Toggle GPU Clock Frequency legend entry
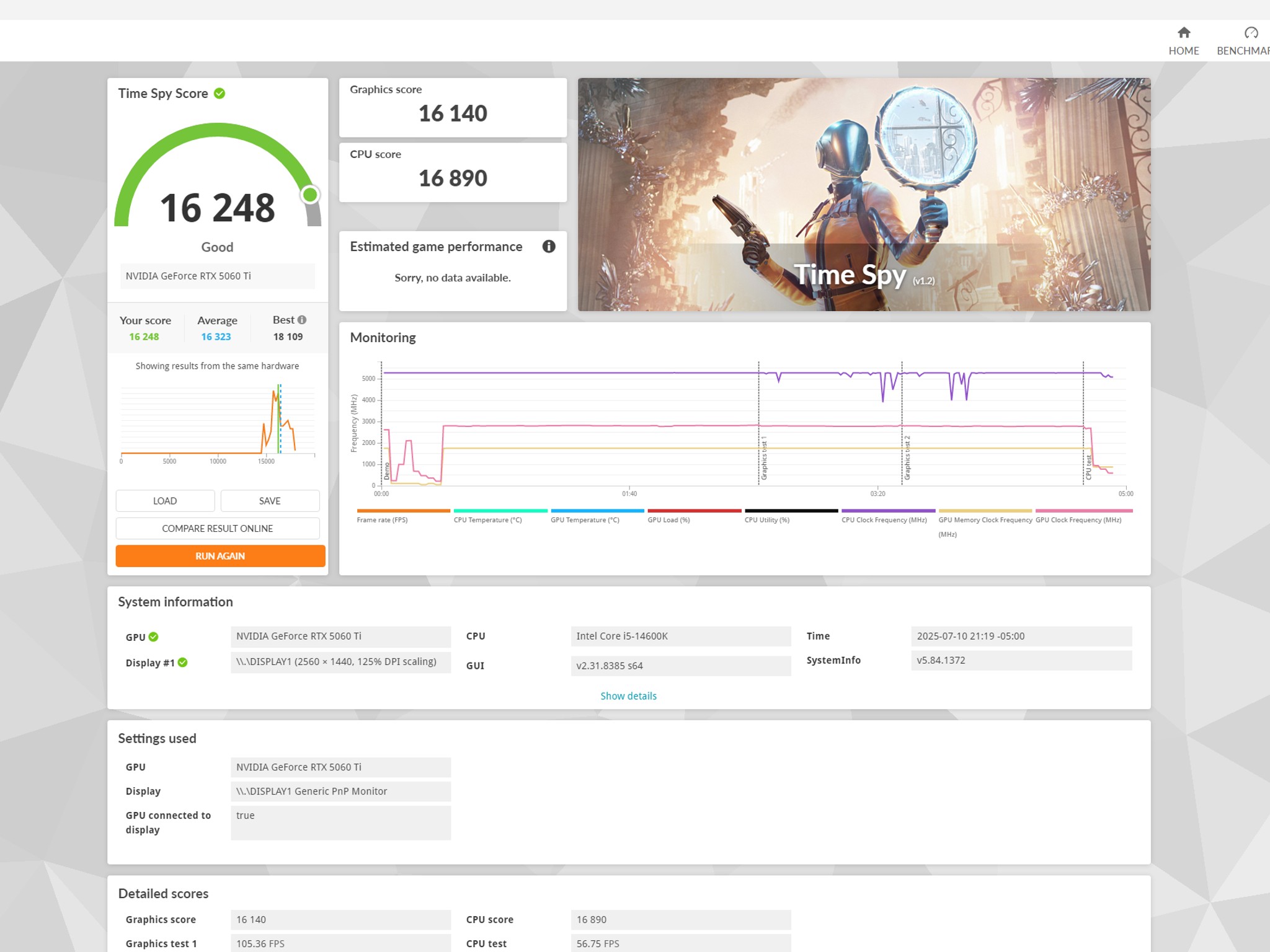This screenshot has height=952, width=1270. coord(1078,519)
